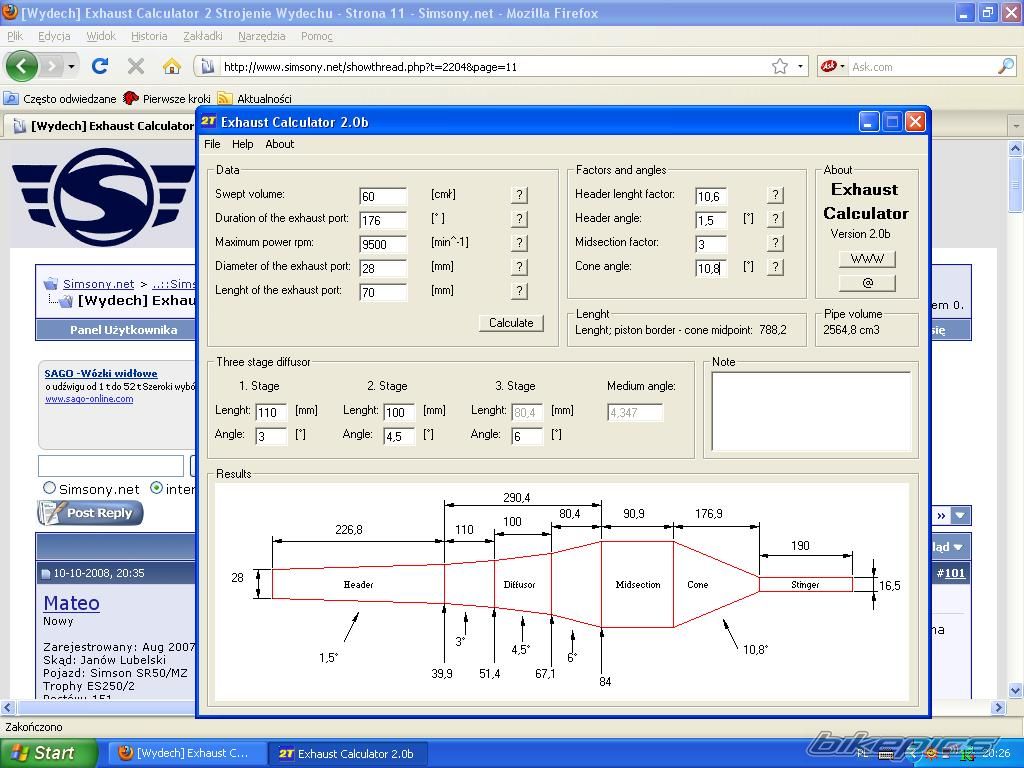Click help button for Maximum power rpm
Viewport: 1024px width, 768px height.
519,243
